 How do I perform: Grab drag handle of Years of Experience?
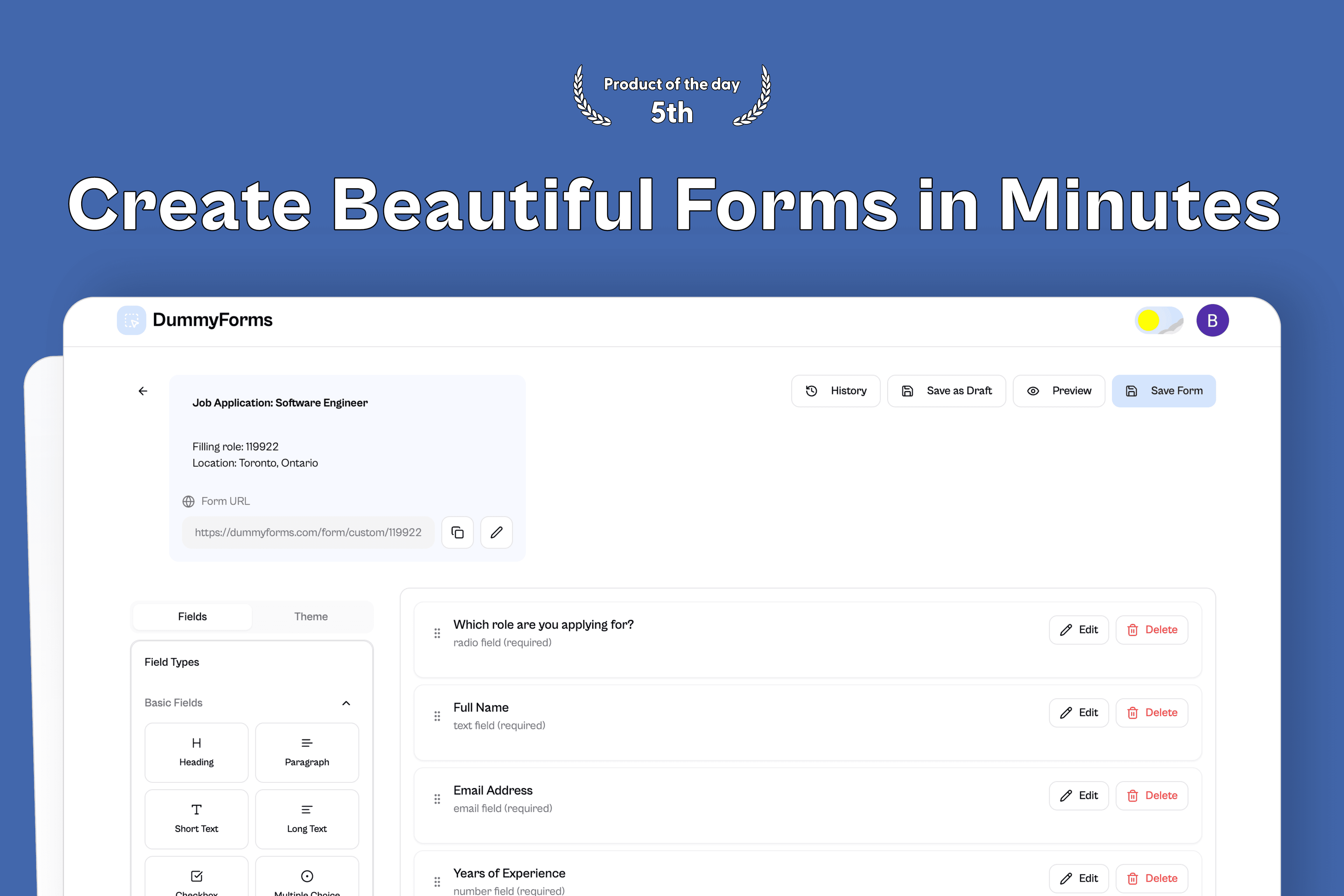click(x=437, y=882)
